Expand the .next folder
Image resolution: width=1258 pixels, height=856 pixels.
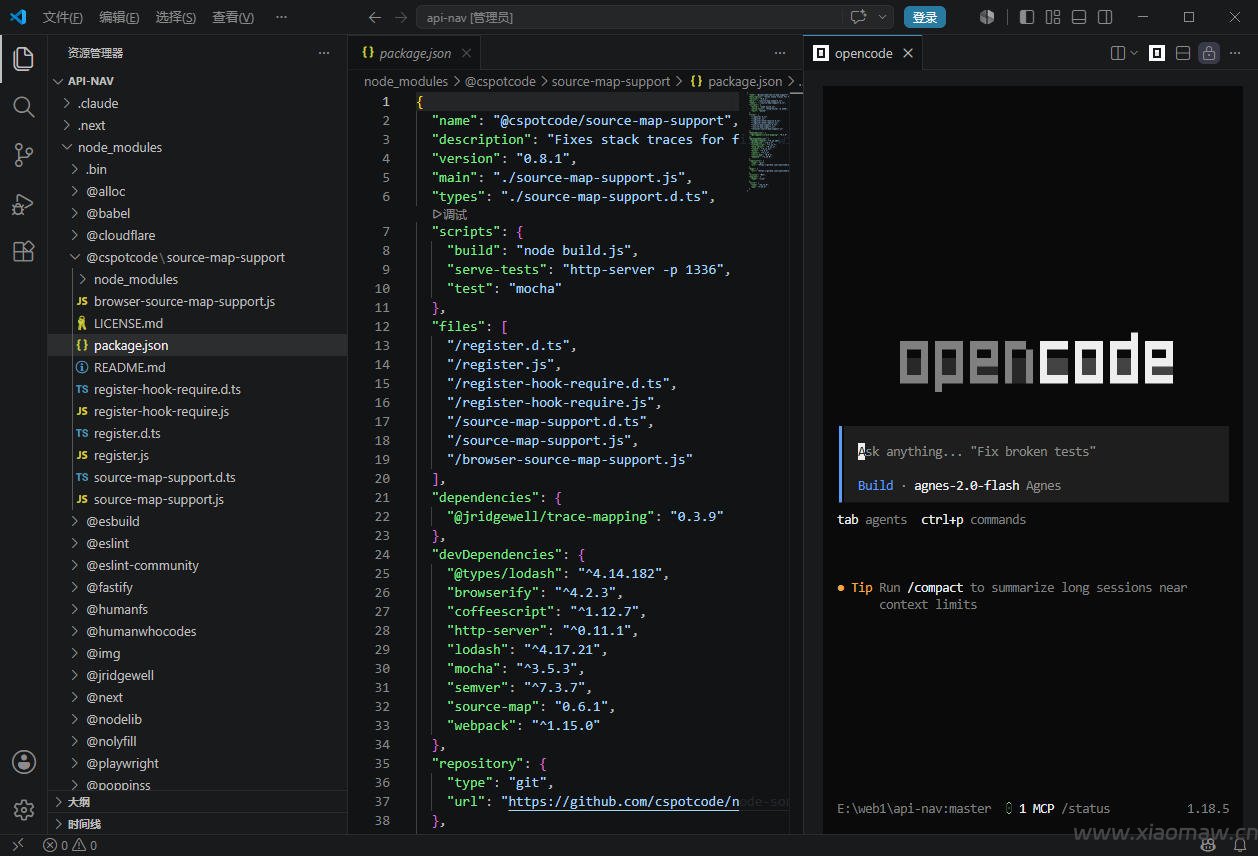tap(198, 125)
